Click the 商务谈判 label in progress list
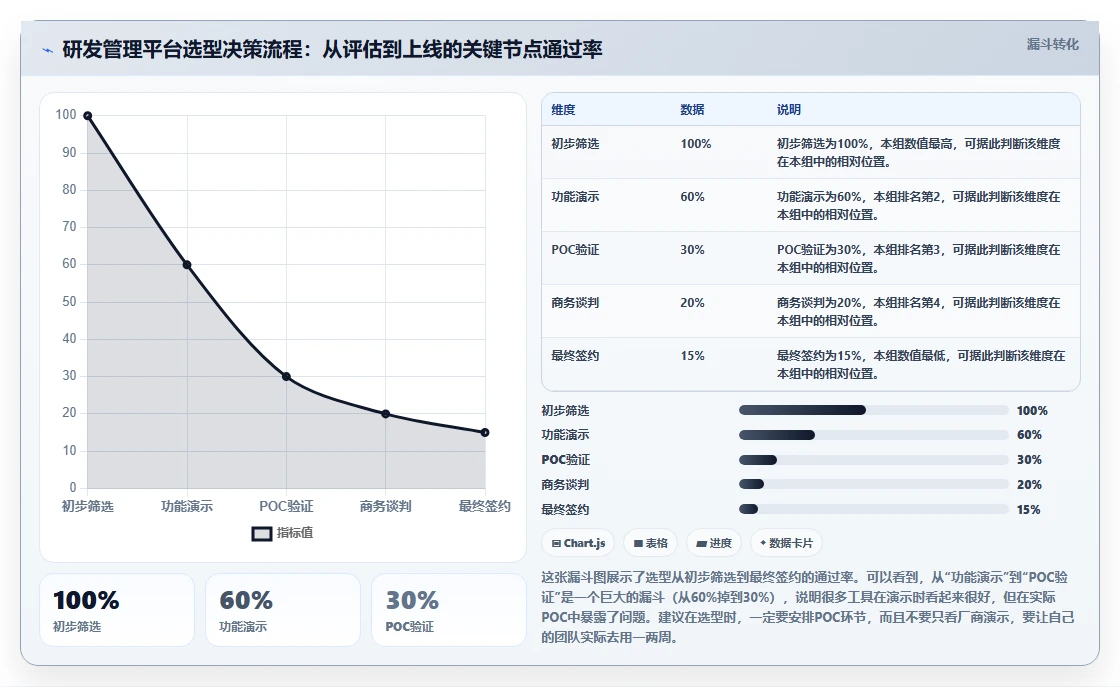The width and height of the screenshot is (1120, 687). pyautogui.click(x=565, y=485)
